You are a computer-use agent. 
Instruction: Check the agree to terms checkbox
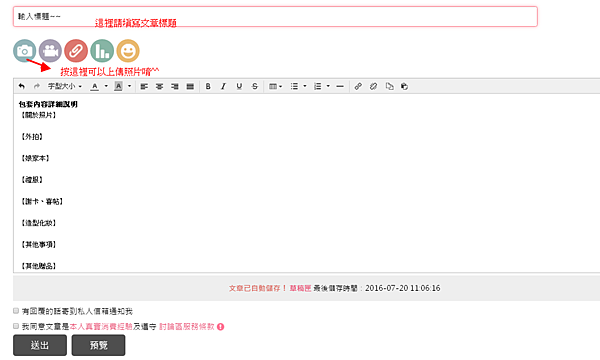tap(16, 326)
